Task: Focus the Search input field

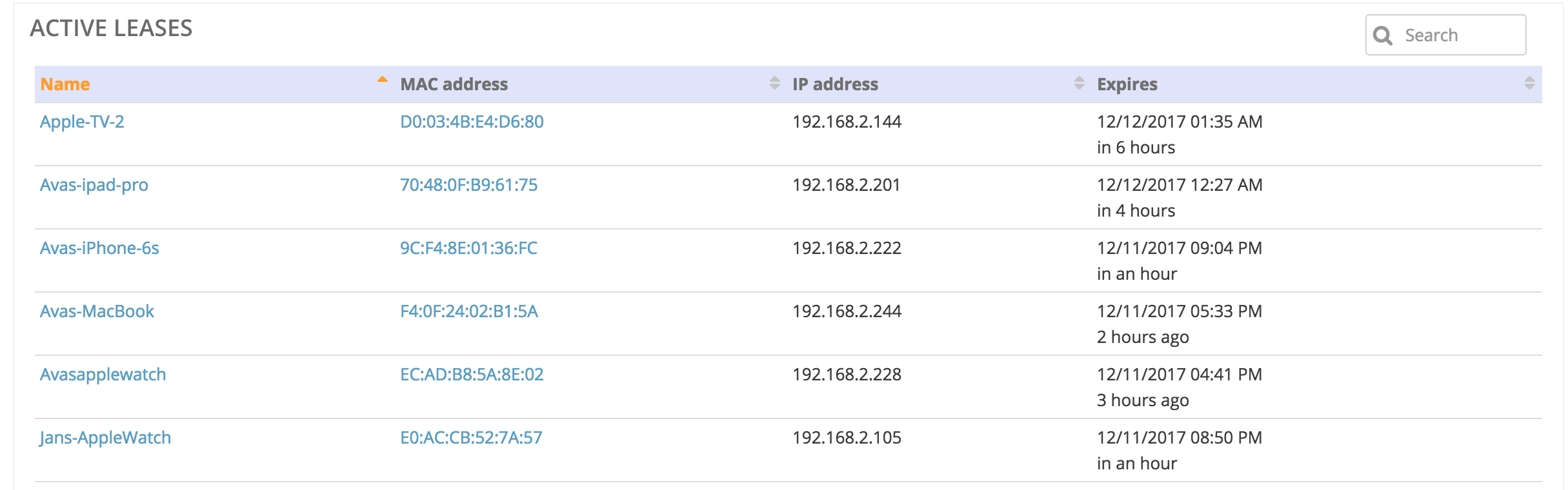Action: pos(1445,35)
